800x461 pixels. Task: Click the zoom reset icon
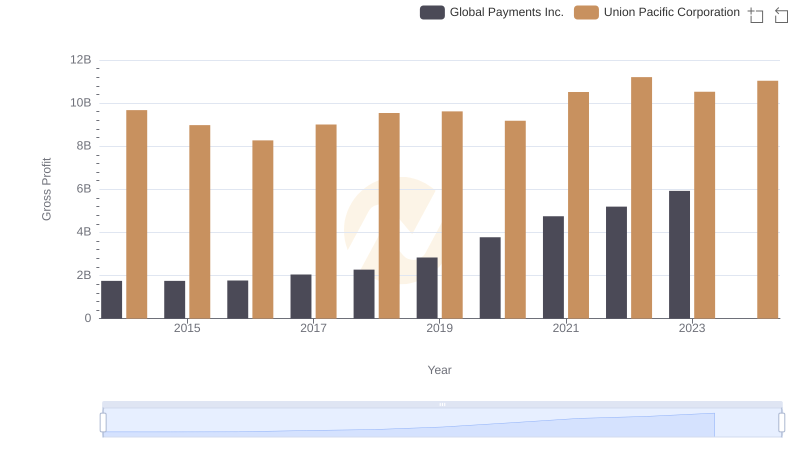[781, 15]
